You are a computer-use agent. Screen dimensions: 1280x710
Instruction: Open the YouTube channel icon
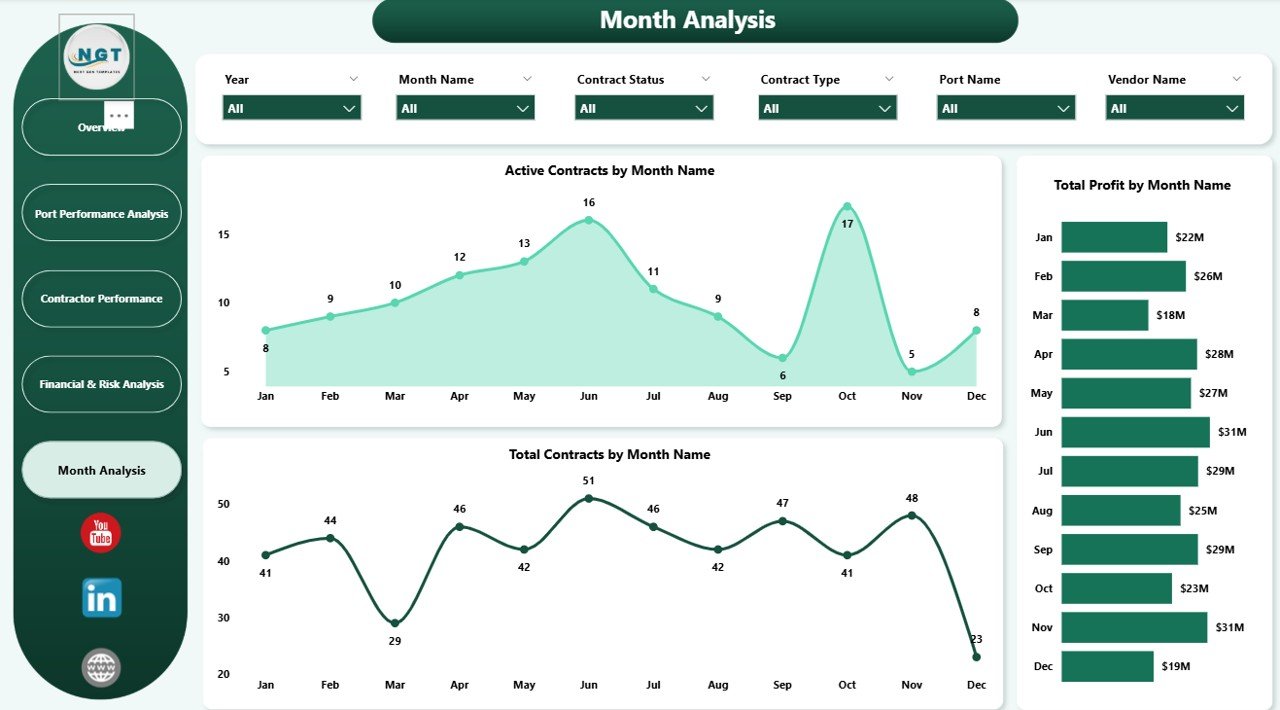point(100,534)
